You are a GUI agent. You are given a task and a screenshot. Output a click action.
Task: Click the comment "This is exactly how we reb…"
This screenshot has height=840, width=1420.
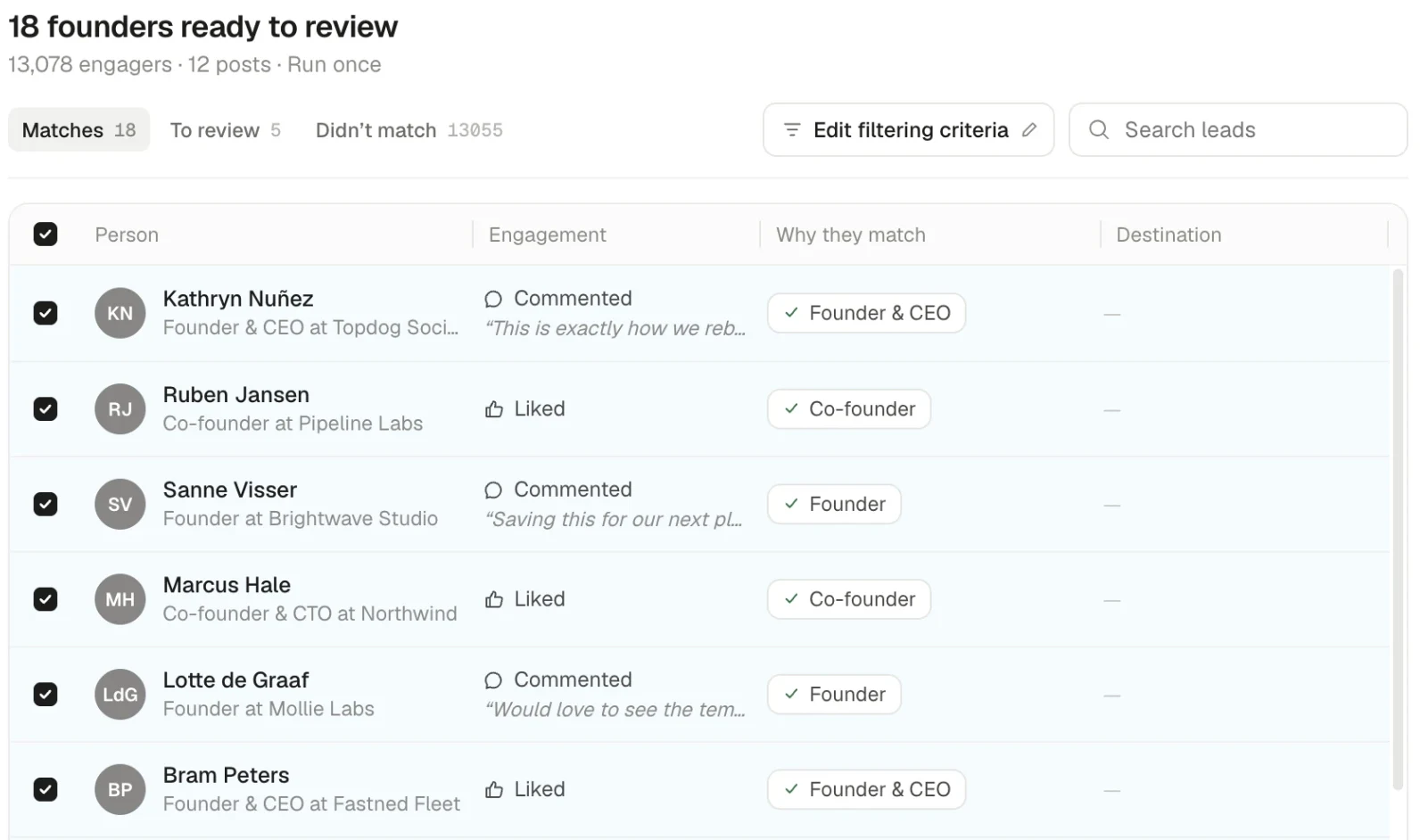coord(615,329)
